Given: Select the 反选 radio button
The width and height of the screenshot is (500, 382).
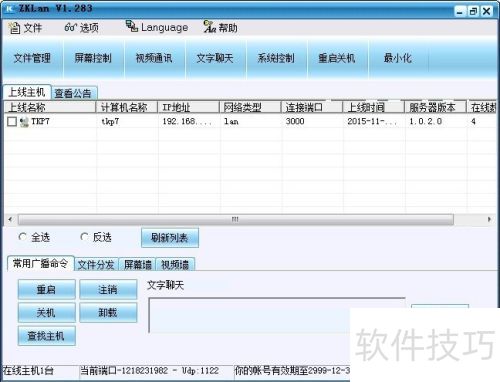Looking at the screenshot, I should coord(84,237).
